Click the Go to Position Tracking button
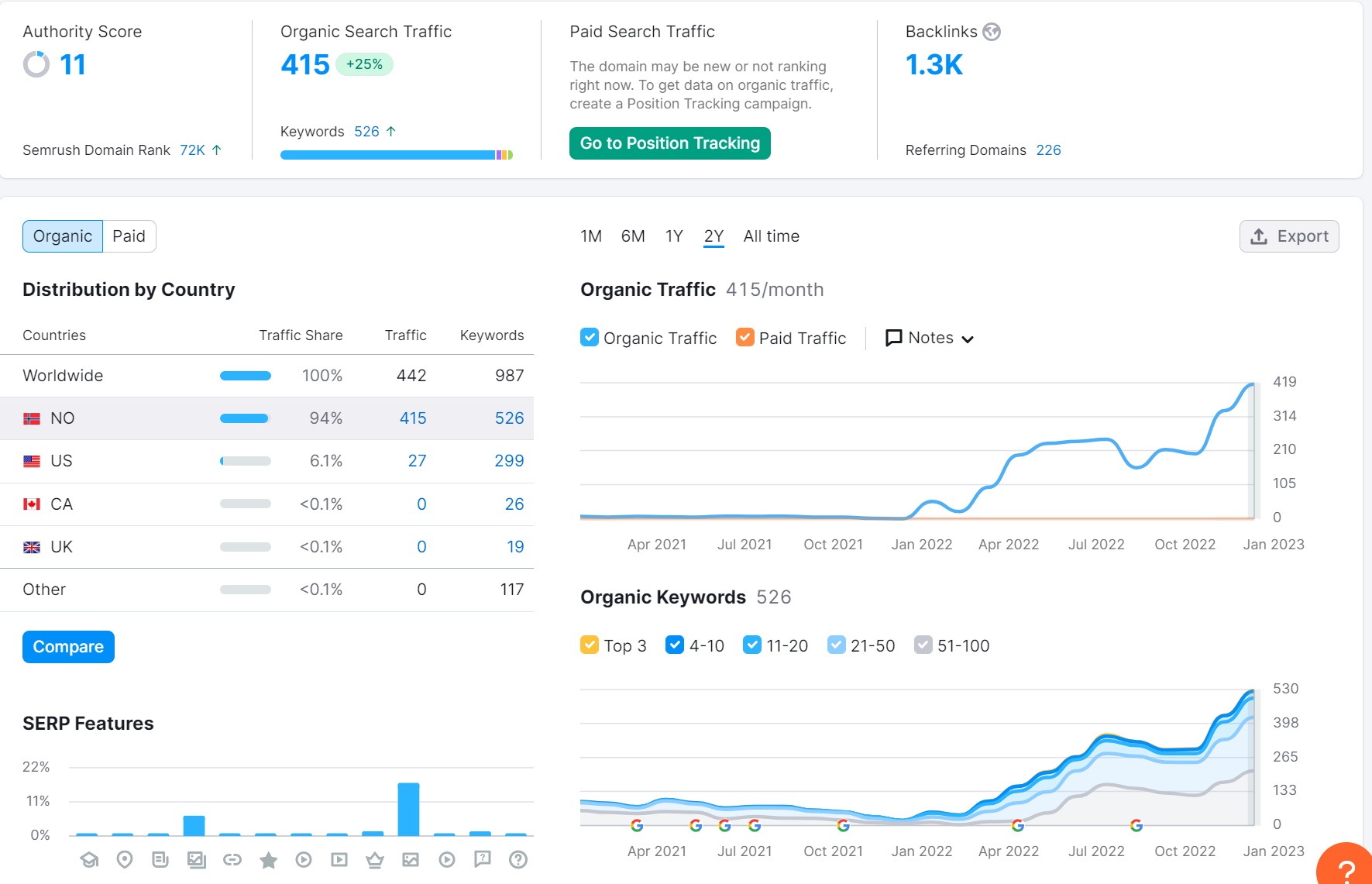The height and width of the screenshot is (884, 1372). coord(670,143)
